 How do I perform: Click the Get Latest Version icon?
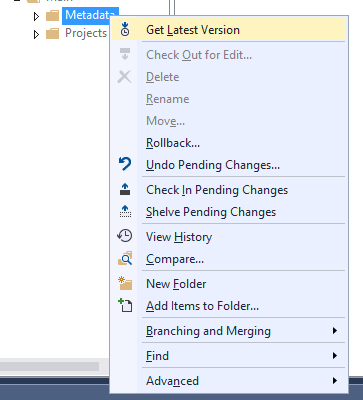click(125, 29)
